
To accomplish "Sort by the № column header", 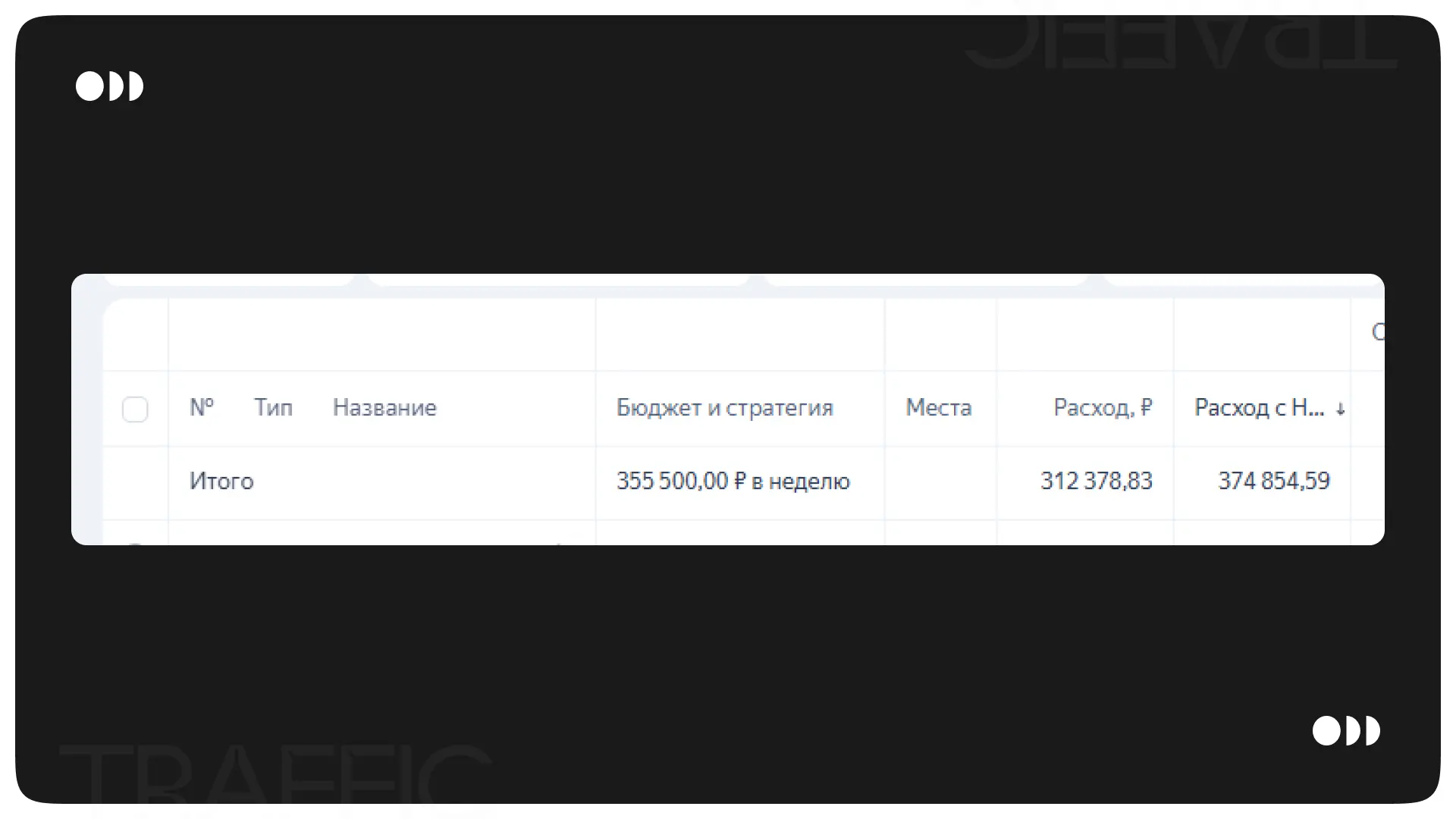I will coord(202,408).
